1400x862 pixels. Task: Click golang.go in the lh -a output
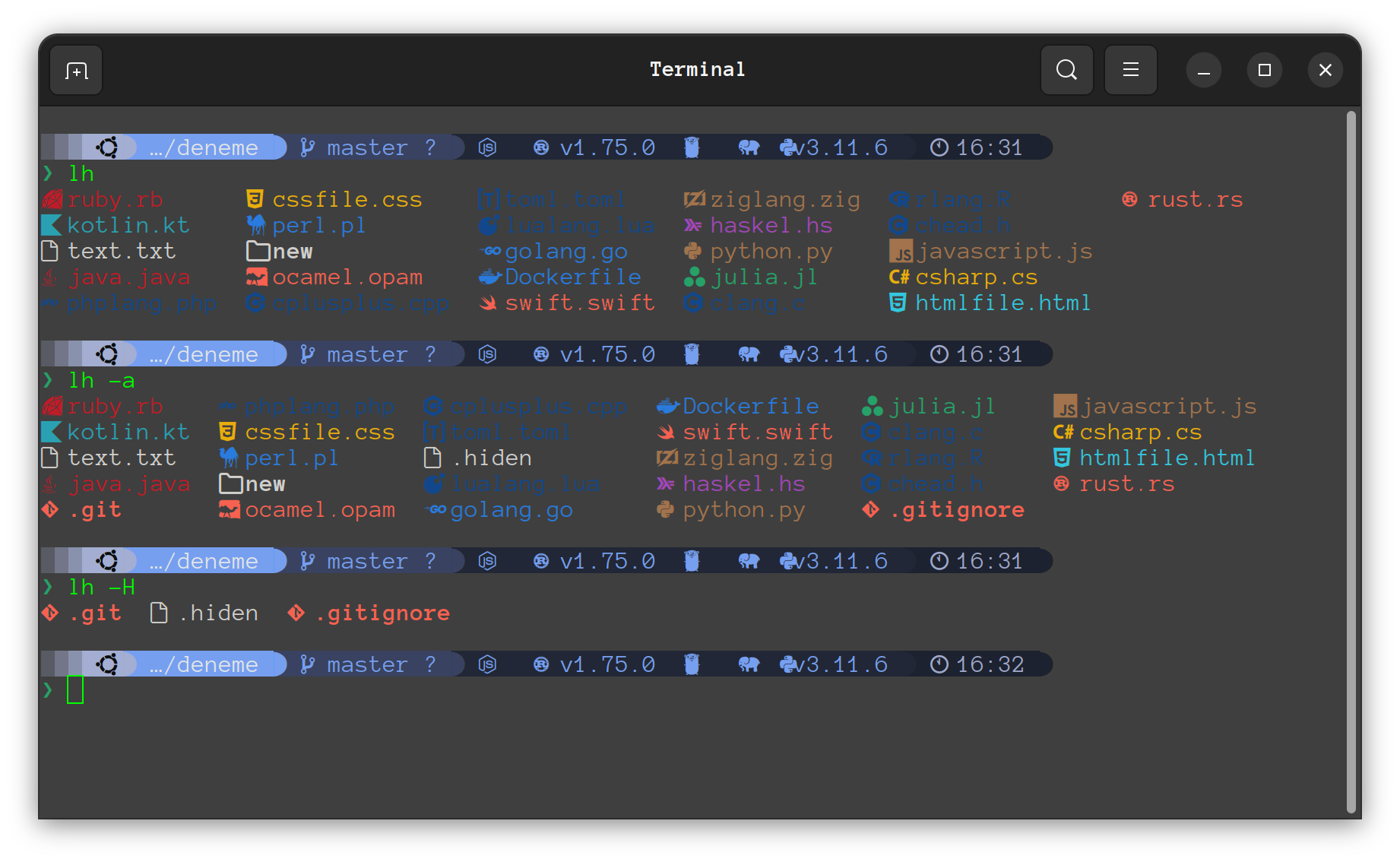[x=512, y=510]
